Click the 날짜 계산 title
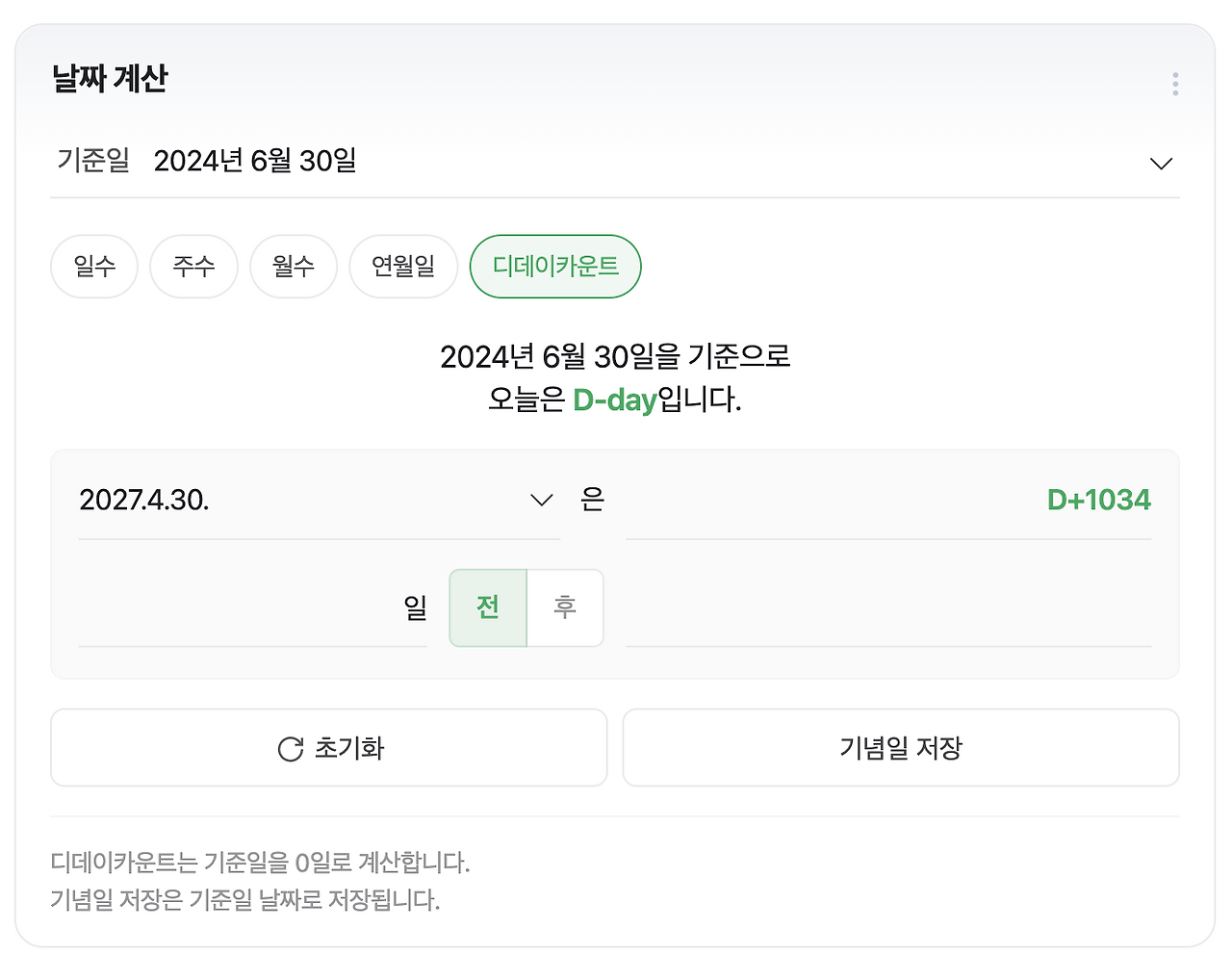Screen dimensions: 1232x980 tap(109, 80)
